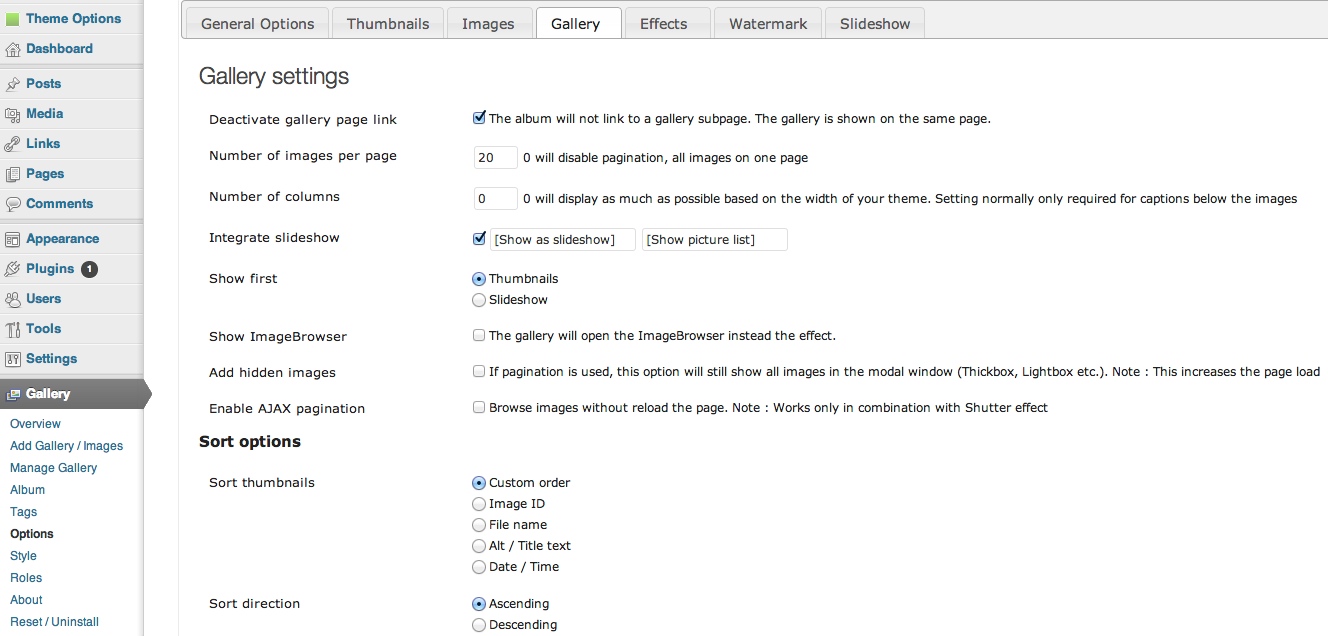Sort thumbnails by Alt / Title text
This screenshot has height=636, width=1328.
tap(479, 546)
